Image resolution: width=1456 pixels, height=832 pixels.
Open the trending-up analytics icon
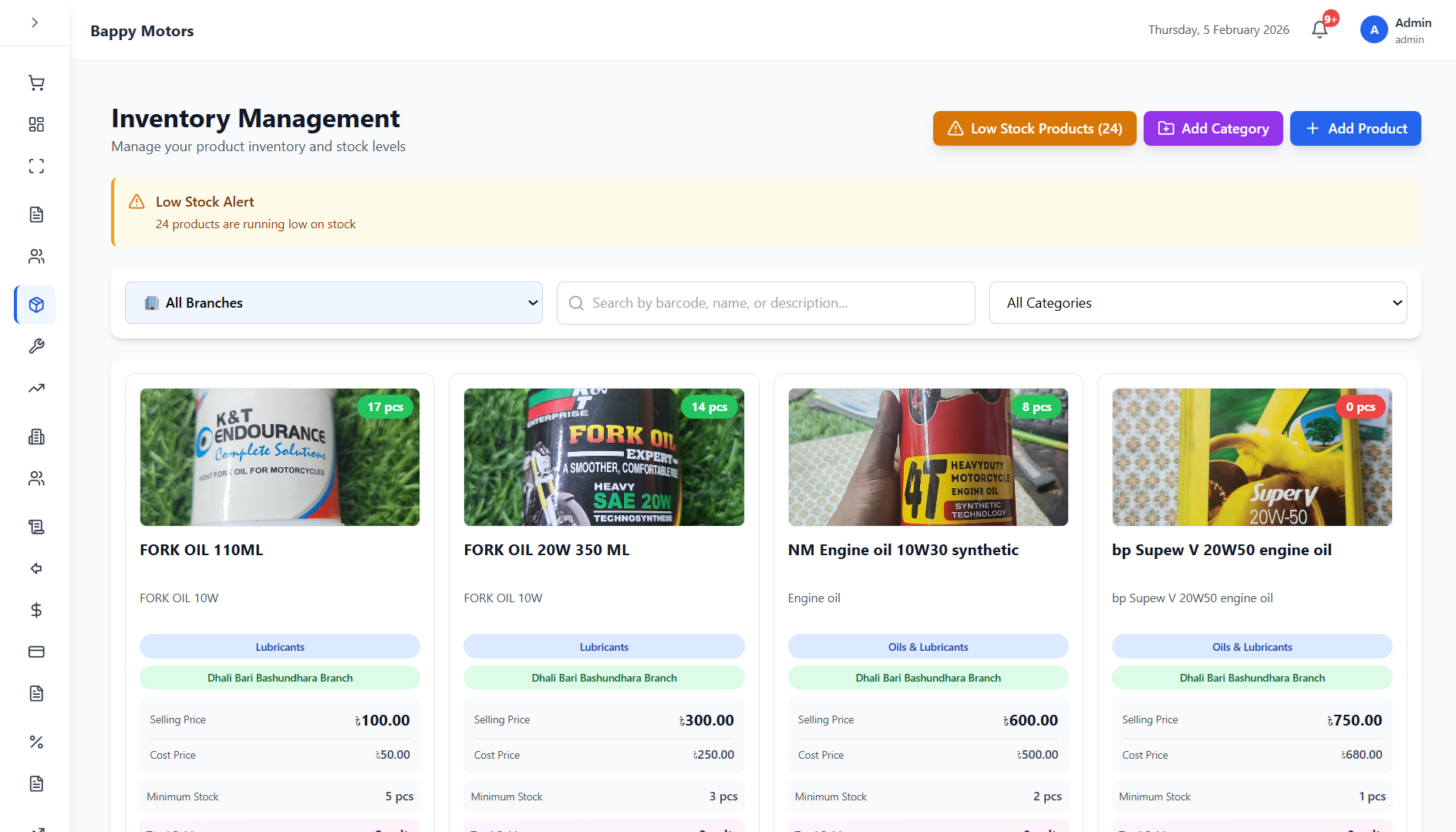(36, 388)
